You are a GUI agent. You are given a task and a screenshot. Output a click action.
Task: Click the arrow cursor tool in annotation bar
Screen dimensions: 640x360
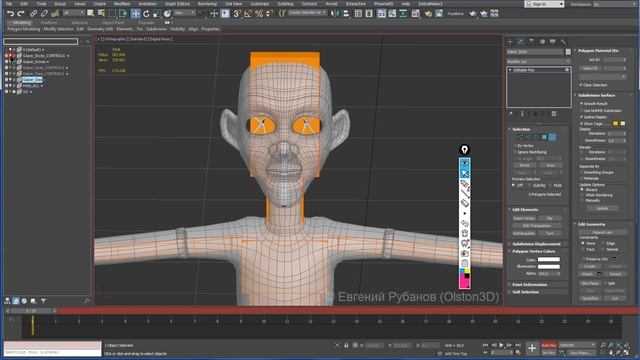pyautogui.click(x=464, y=173)
